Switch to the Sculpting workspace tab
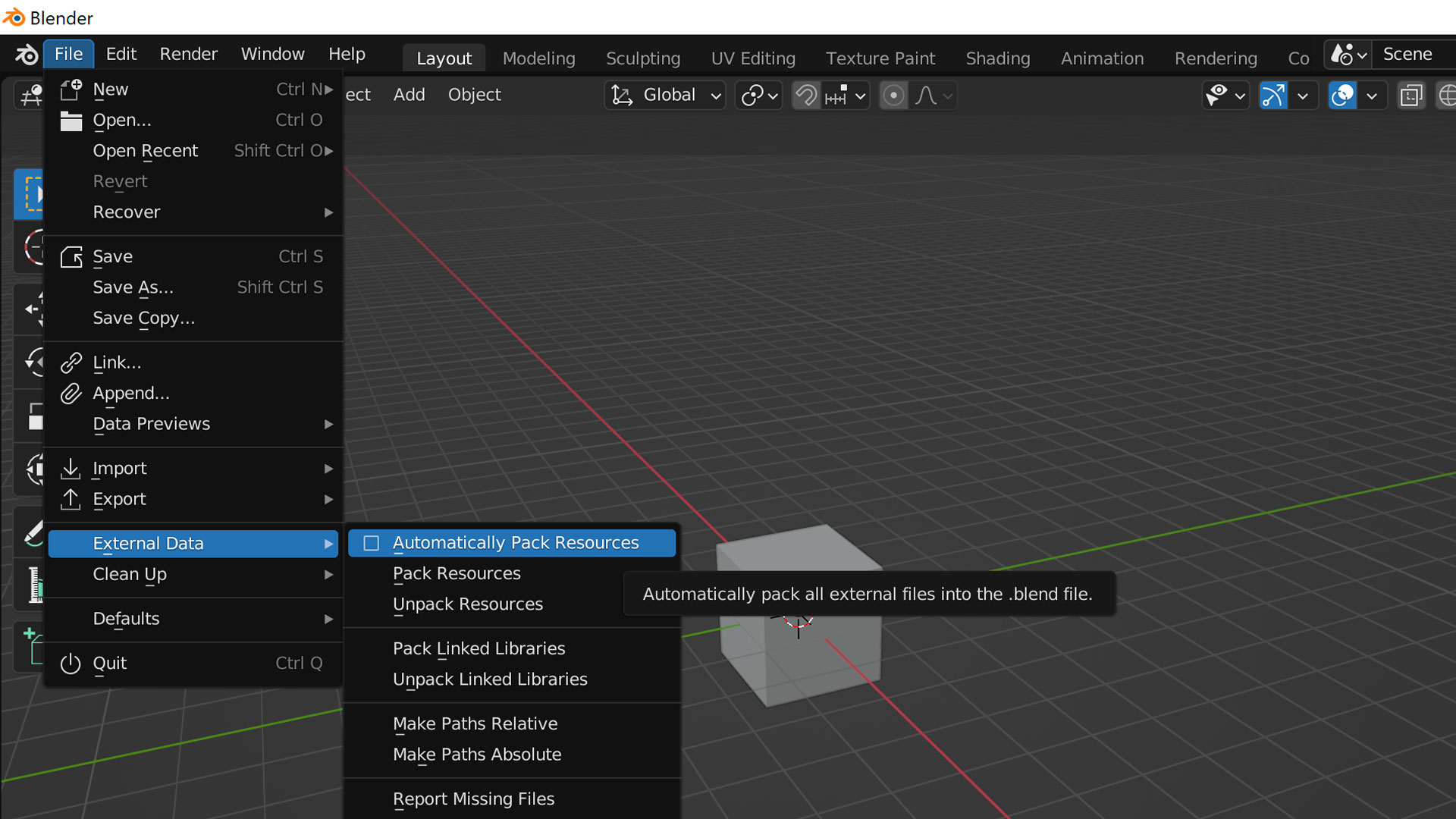The image size is (1456, 819). point(643,58)
